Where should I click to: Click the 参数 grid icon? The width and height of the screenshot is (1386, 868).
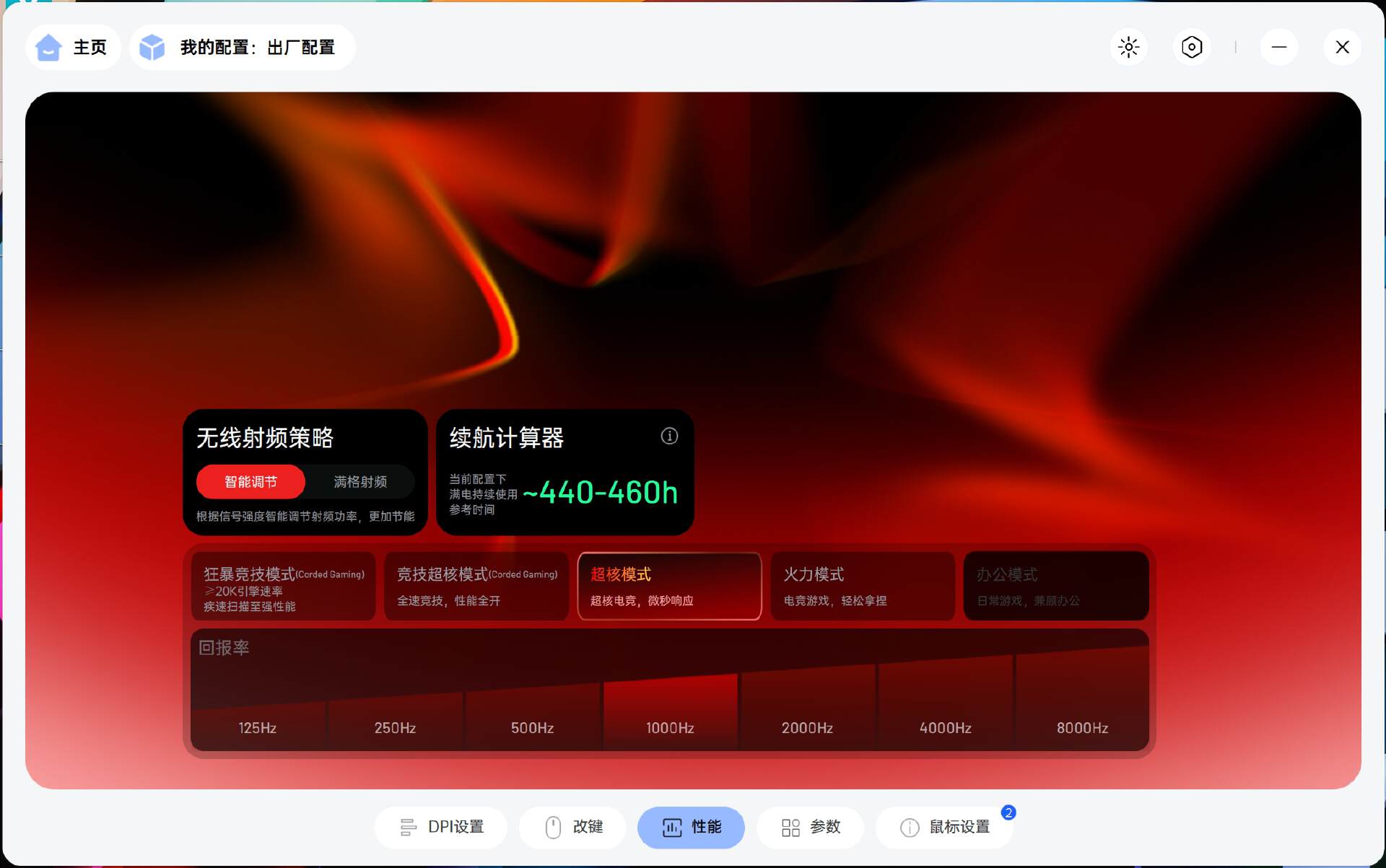click(790, 827)
